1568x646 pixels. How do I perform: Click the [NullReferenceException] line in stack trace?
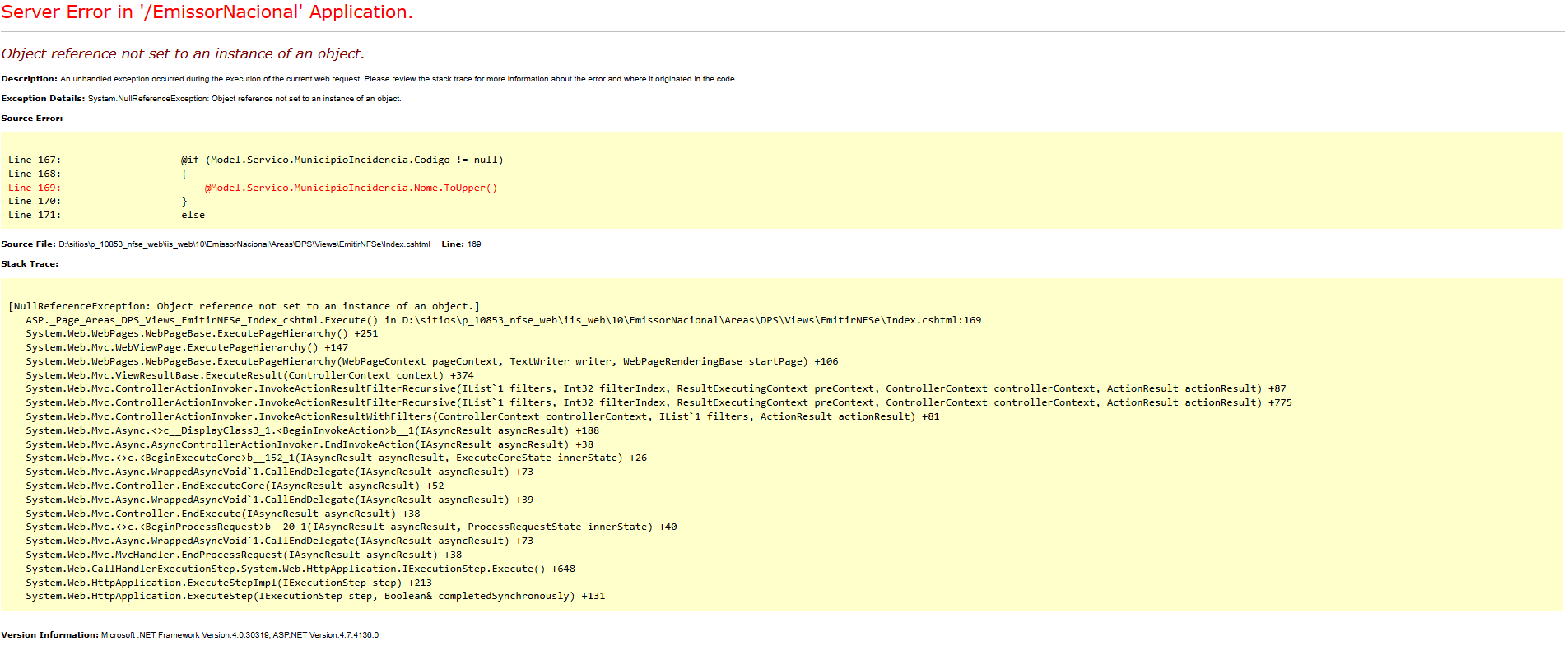pos(244,306)
